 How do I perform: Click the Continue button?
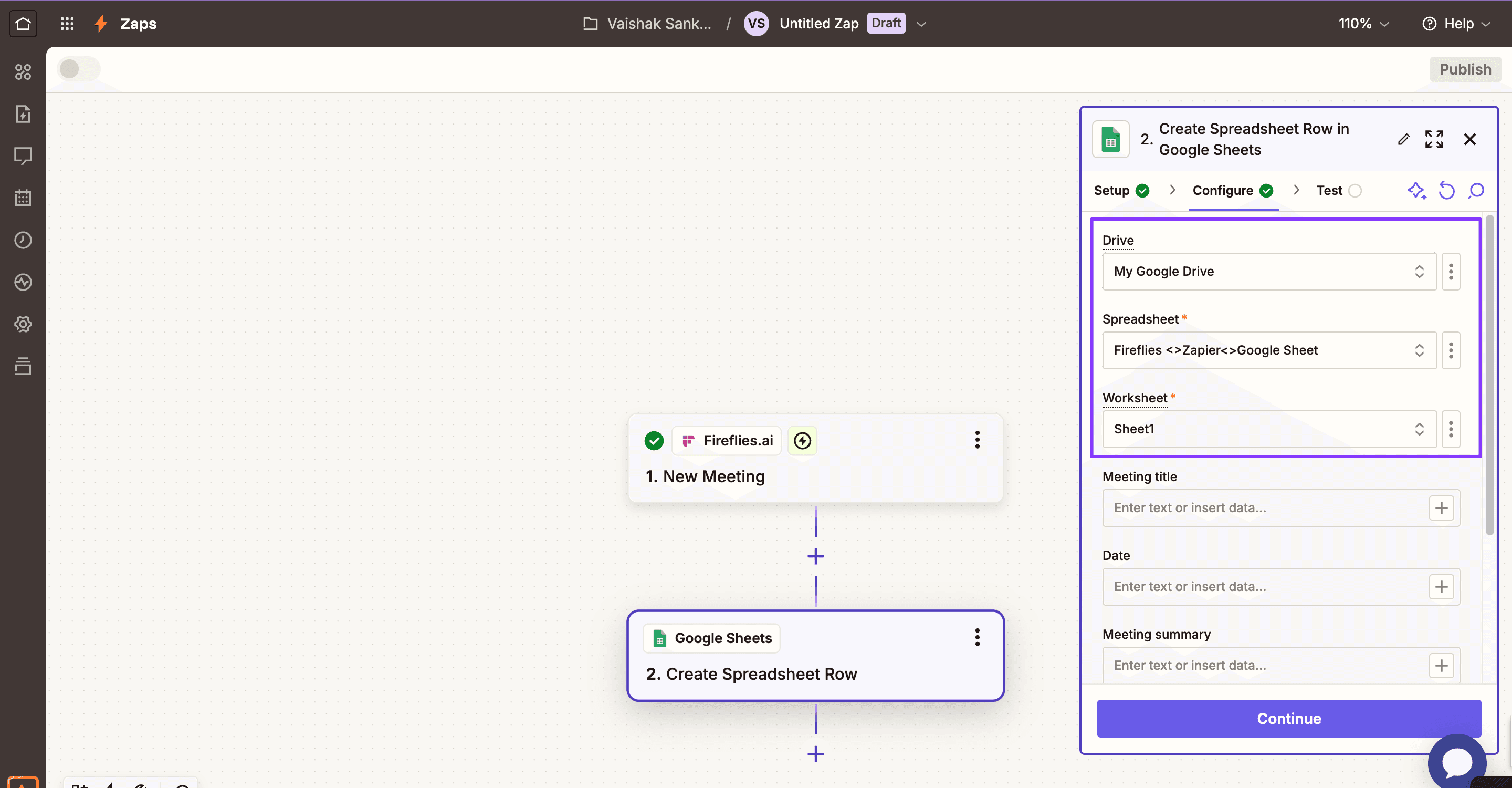[x=1288, y=718]
